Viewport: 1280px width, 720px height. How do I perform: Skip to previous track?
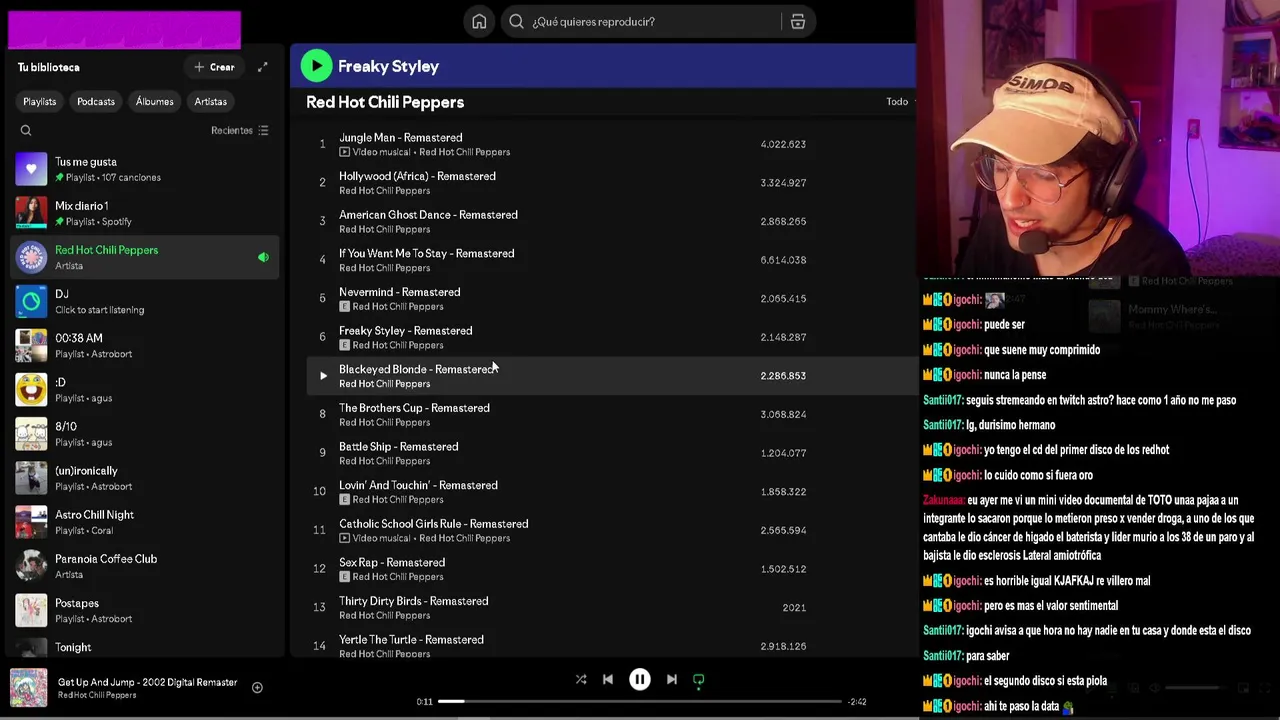607,679
